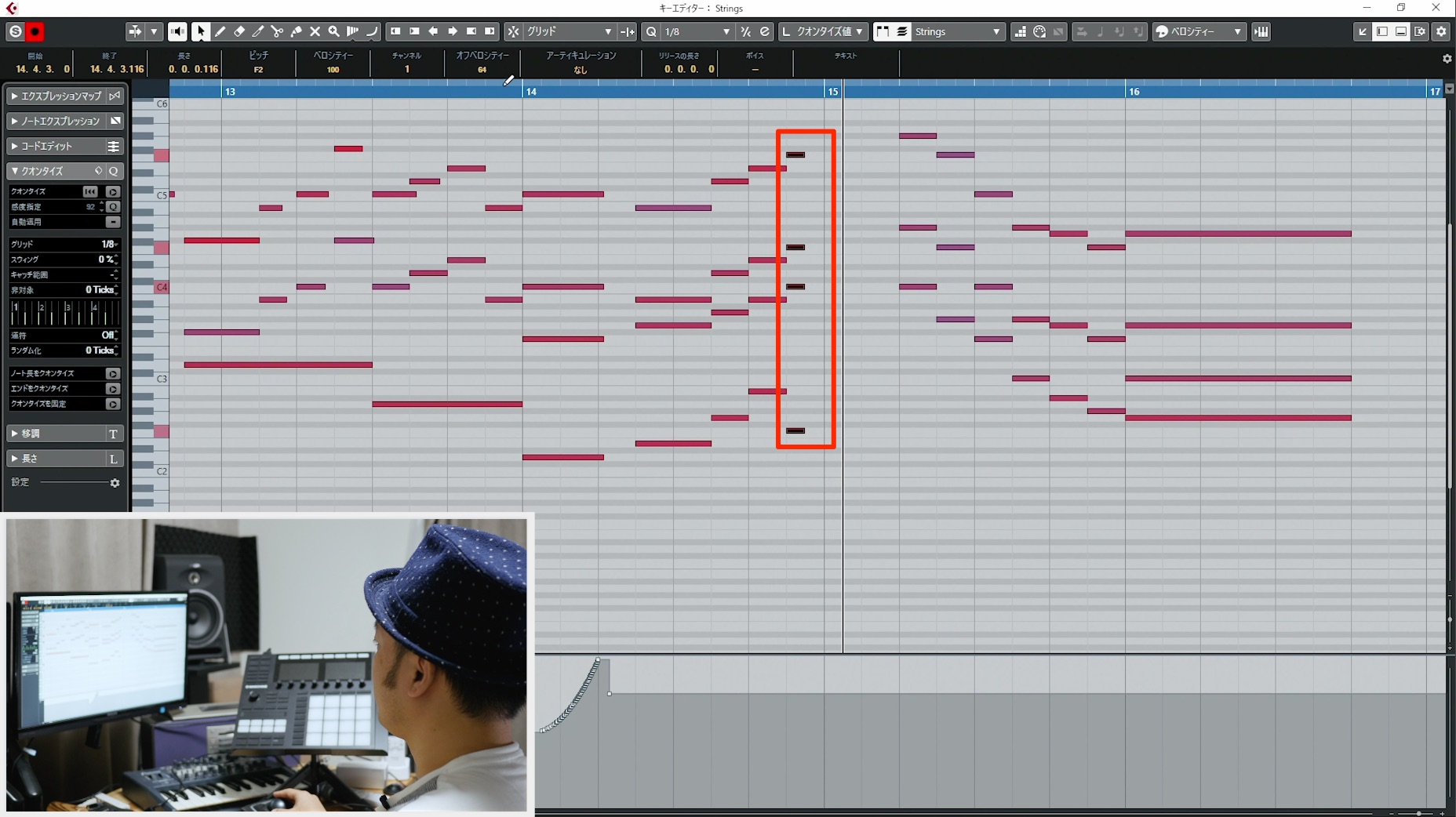The height and width of the screenshot is (817, 1456).
Task: Open the グリッド snap type dropdown
Action: tap(570, 31)
